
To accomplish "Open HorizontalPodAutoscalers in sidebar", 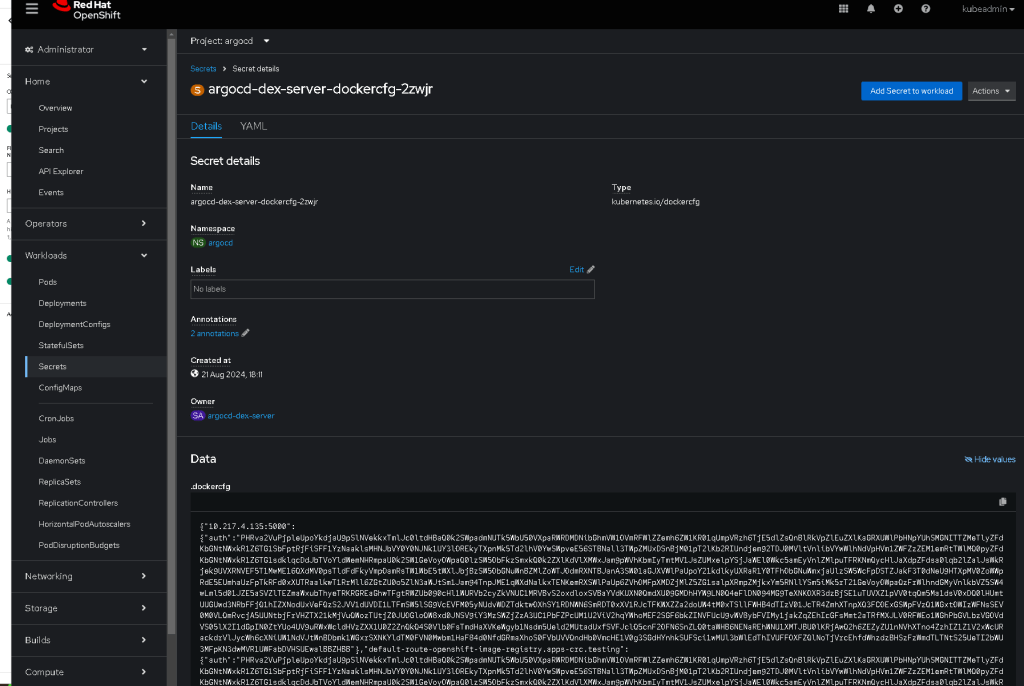I will click(x=84, y=524).
